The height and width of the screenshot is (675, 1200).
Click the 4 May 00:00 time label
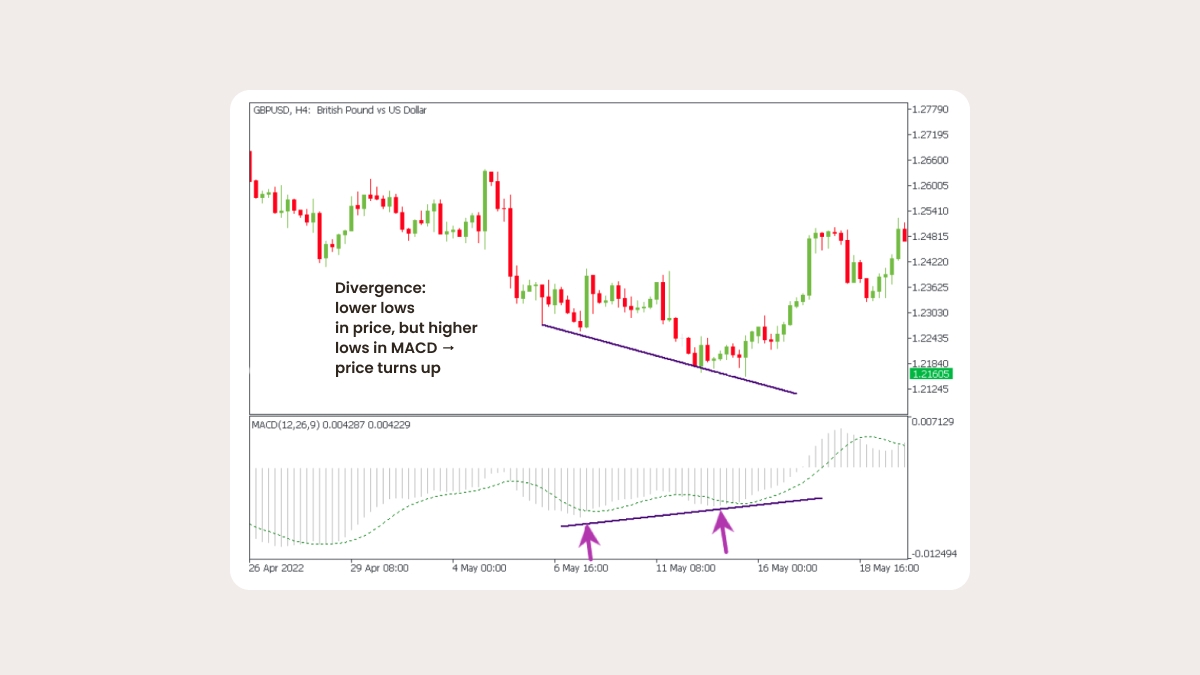(479, 568)
